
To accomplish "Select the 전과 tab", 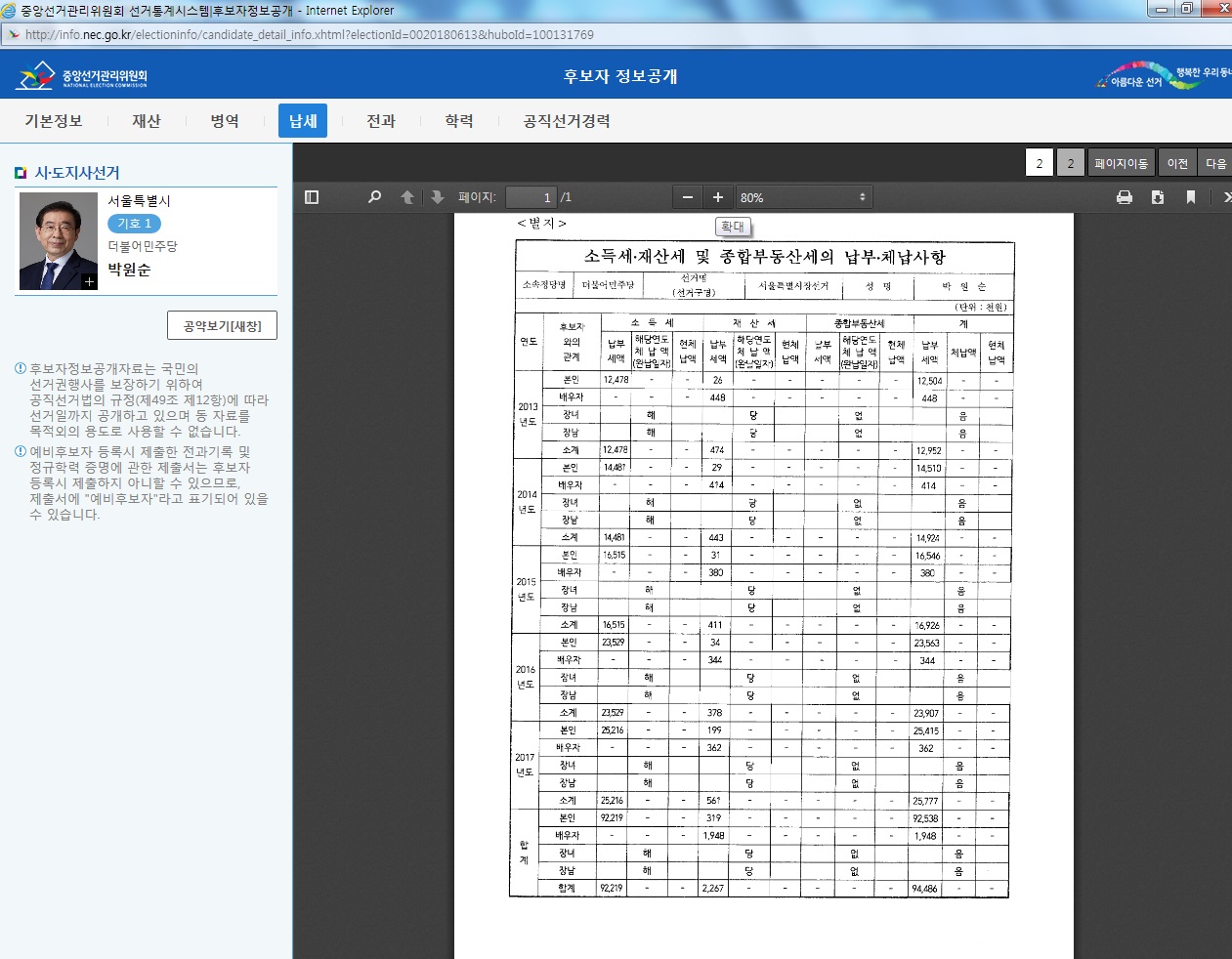I will pyautogui.click(x=381, y=121).
